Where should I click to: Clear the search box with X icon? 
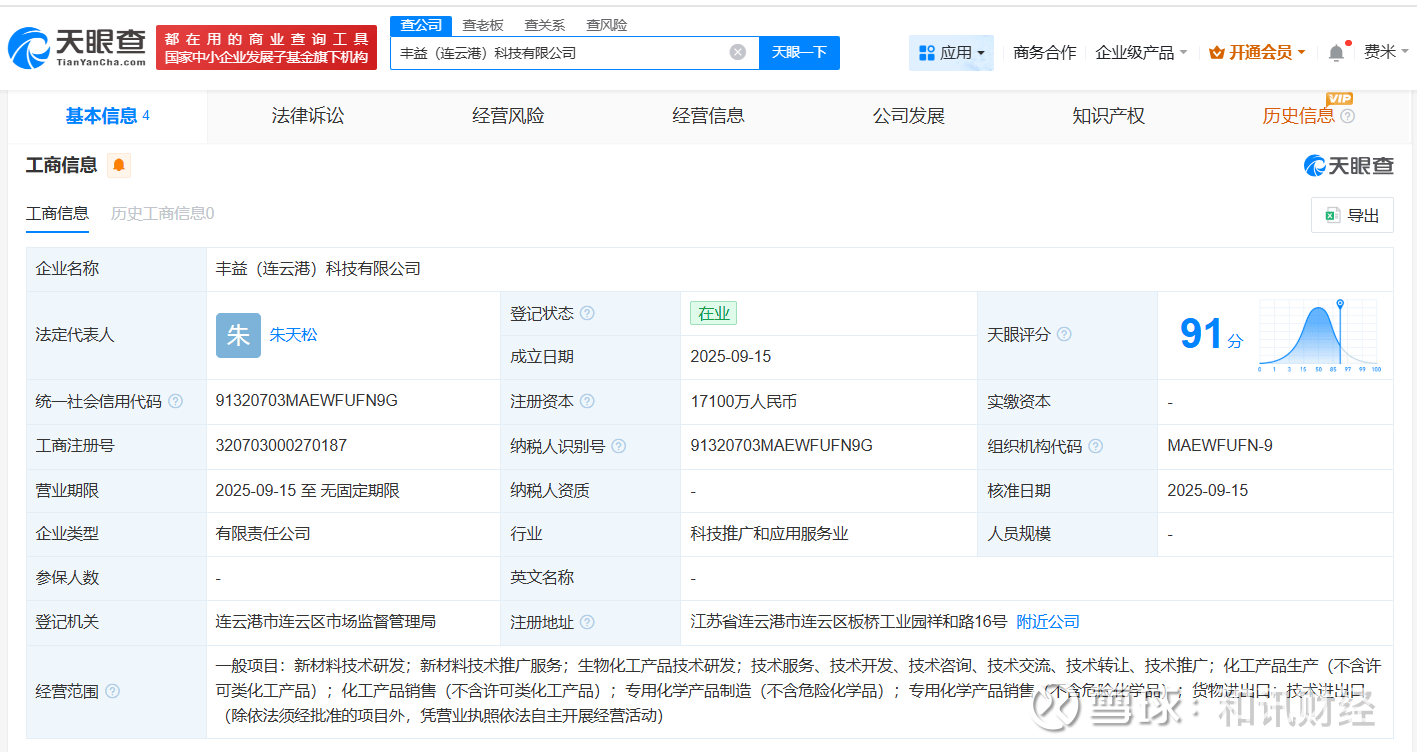coord(738,52)
